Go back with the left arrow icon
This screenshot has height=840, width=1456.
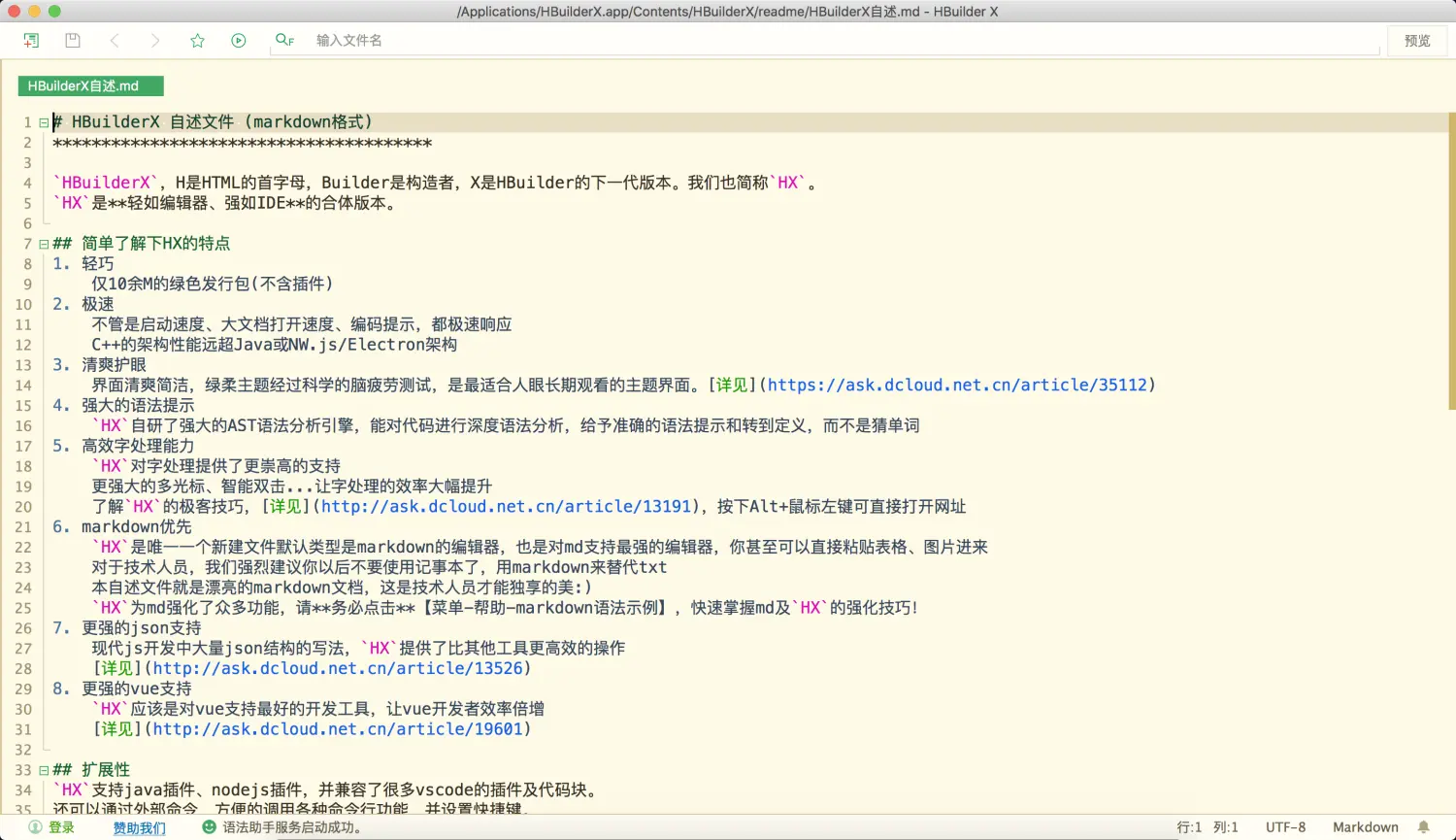pyautogui.click(x=115, y=40)
